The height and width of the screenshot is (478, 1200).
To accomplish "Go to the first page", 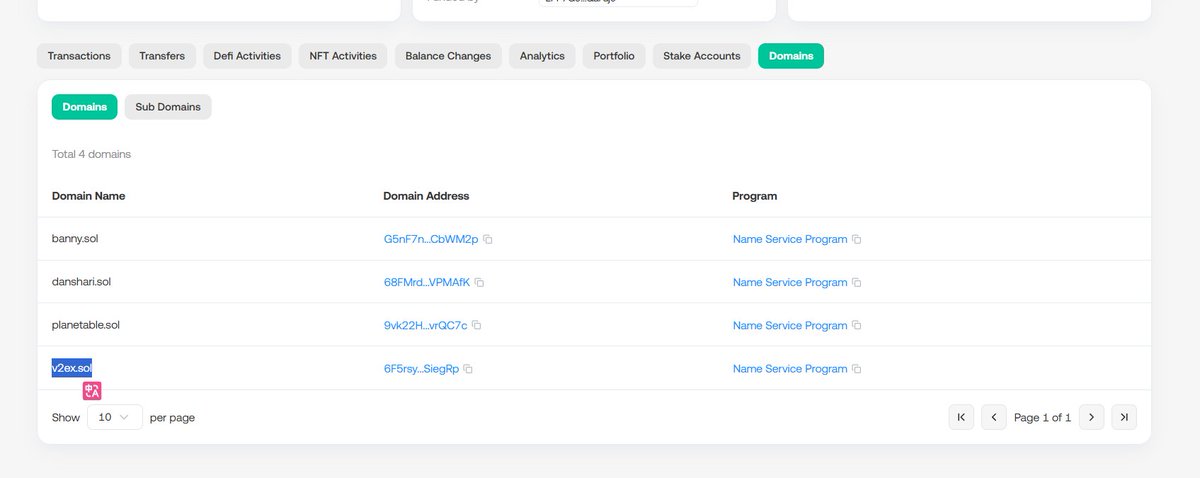I will coord(961,417).
